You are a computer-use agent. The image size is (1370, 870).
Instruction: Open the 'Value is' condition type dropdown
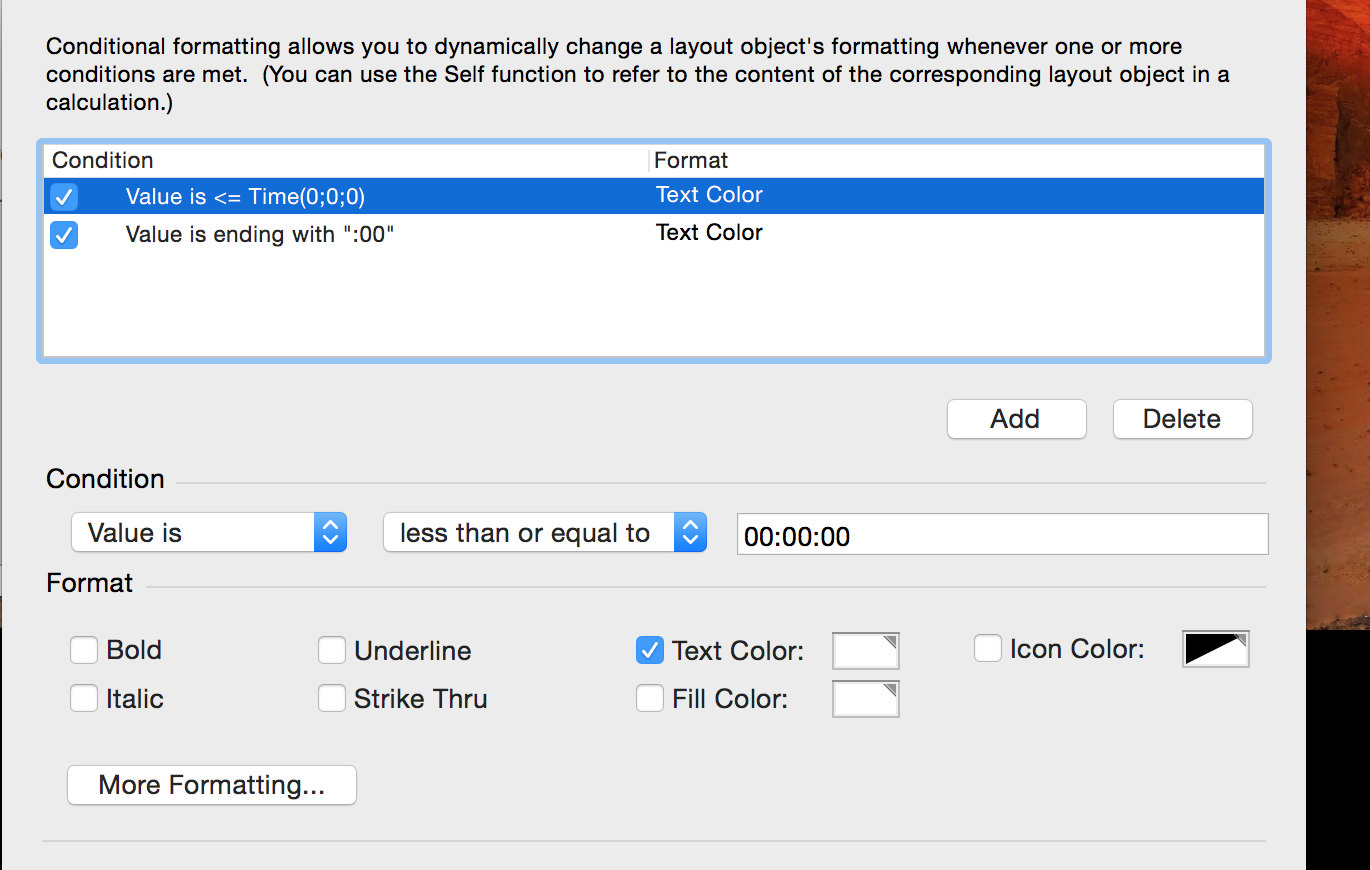(209, 533)
